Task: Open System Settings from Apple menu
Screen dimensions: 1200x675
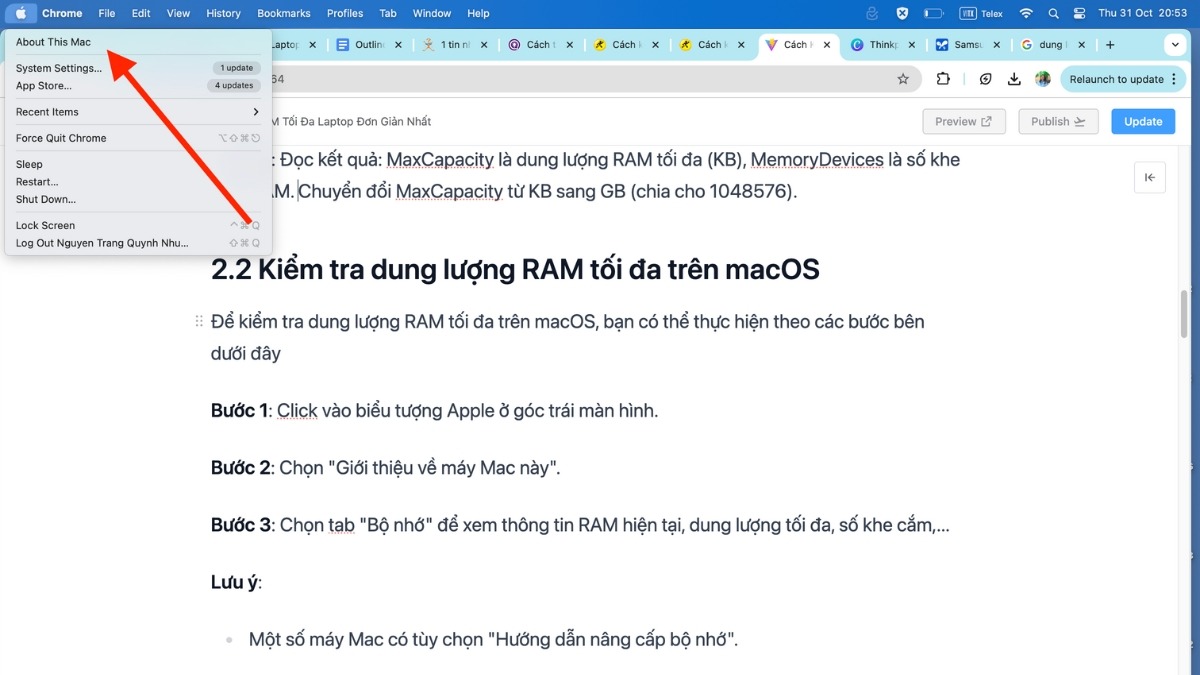Action: pos(138,68)
